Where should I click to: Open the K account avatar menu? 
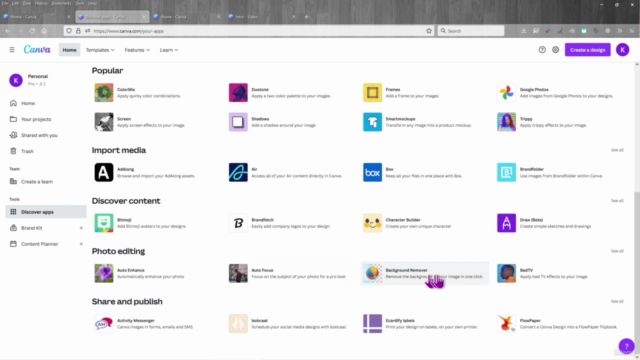622,50
